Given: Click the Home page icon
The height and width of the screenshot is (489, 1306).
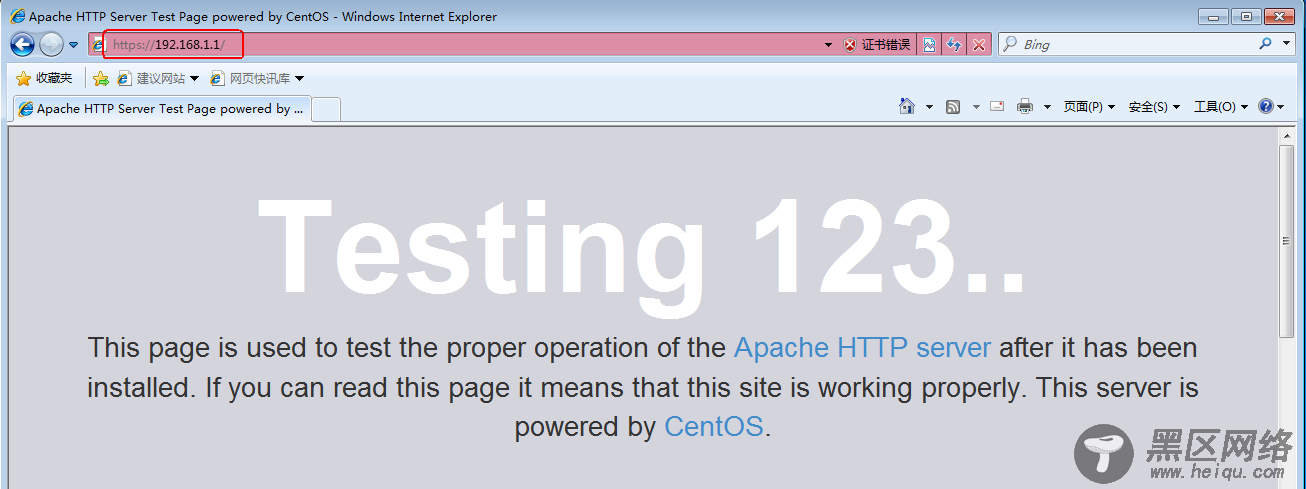Looking at the screenshot, I should 907,106.
